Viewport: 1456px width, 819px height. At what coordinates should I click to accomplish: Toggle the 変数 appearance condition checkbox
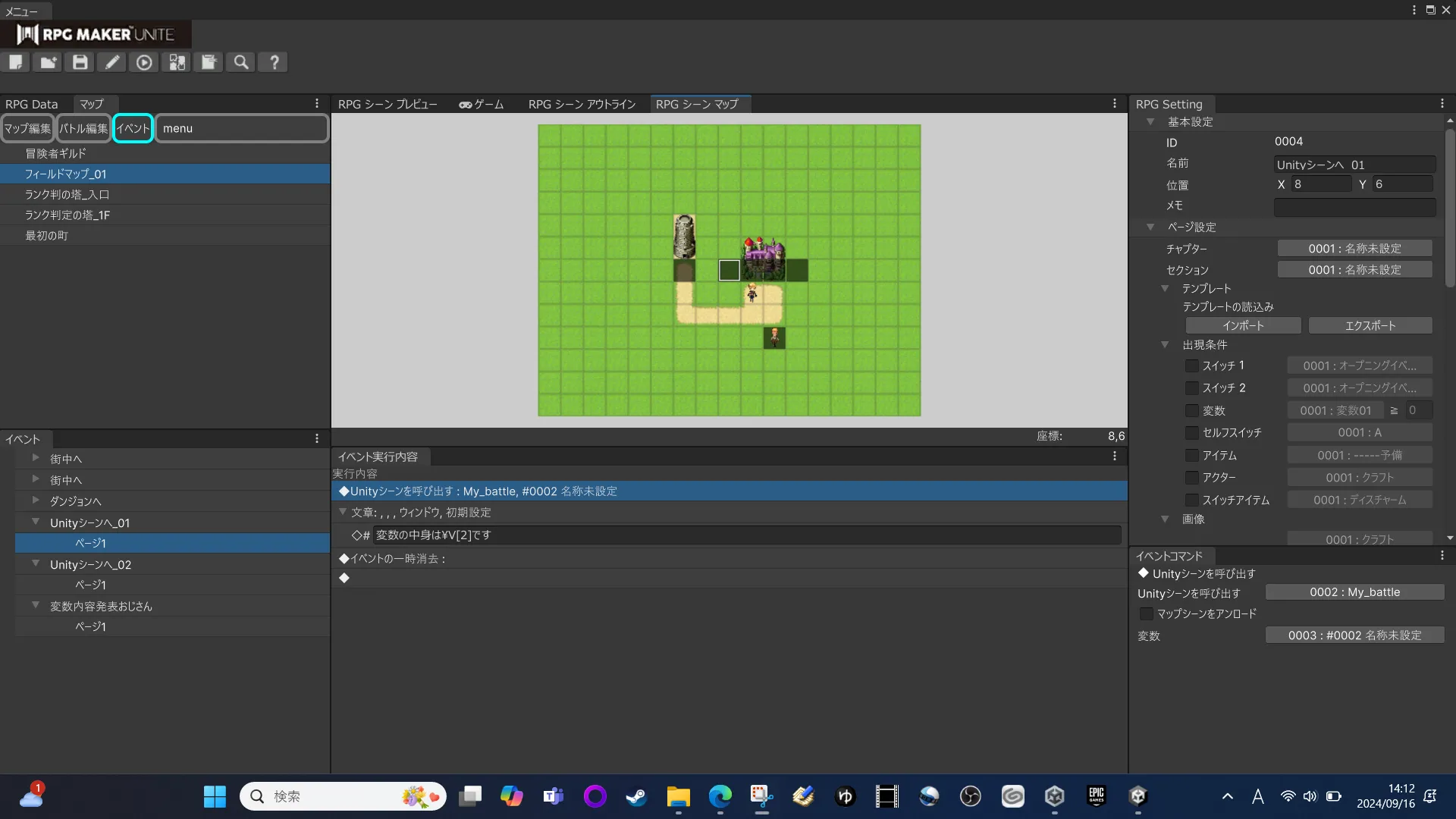[x=1192, y=410]
